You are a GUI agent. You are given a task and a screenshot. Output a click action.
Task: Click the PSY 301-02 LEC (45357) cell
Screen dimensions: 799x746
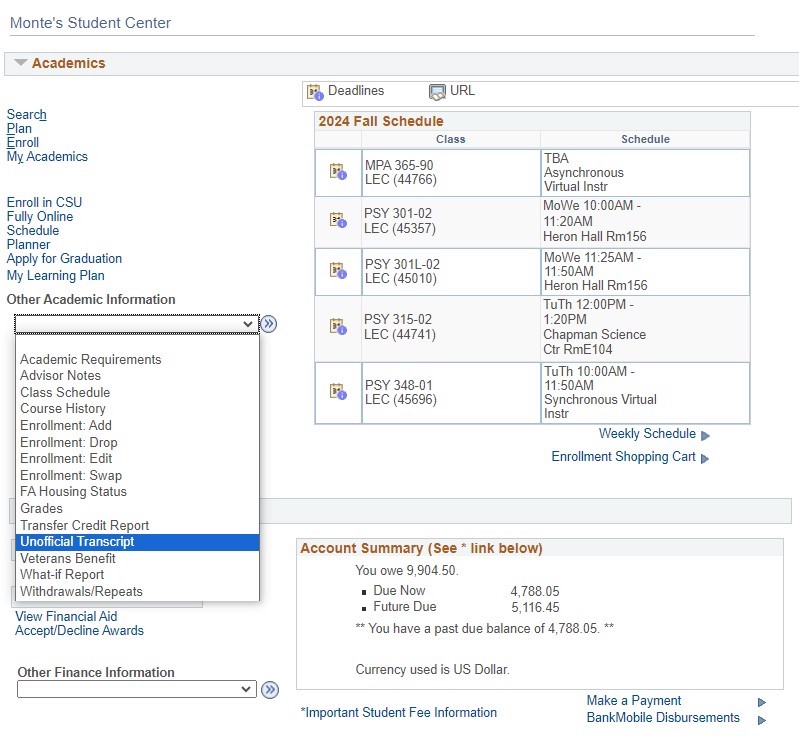451,221
